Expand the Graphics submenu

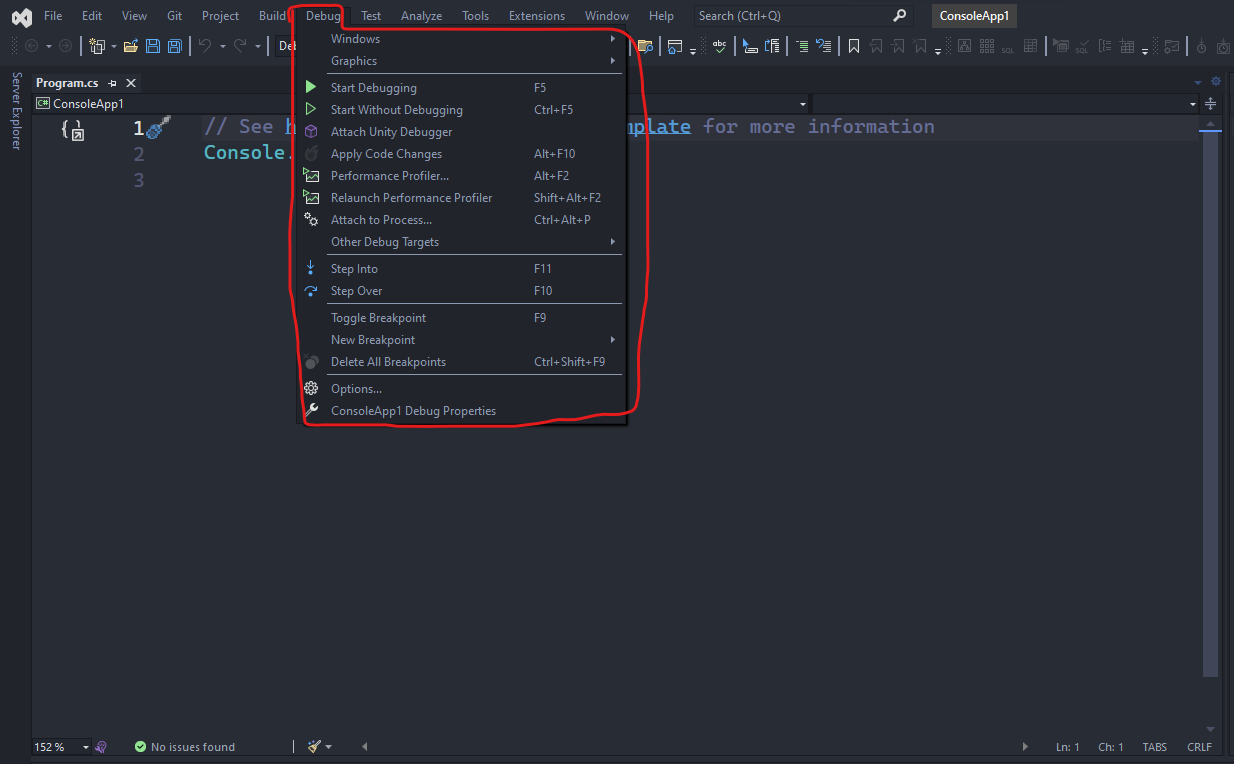(462, 61)
